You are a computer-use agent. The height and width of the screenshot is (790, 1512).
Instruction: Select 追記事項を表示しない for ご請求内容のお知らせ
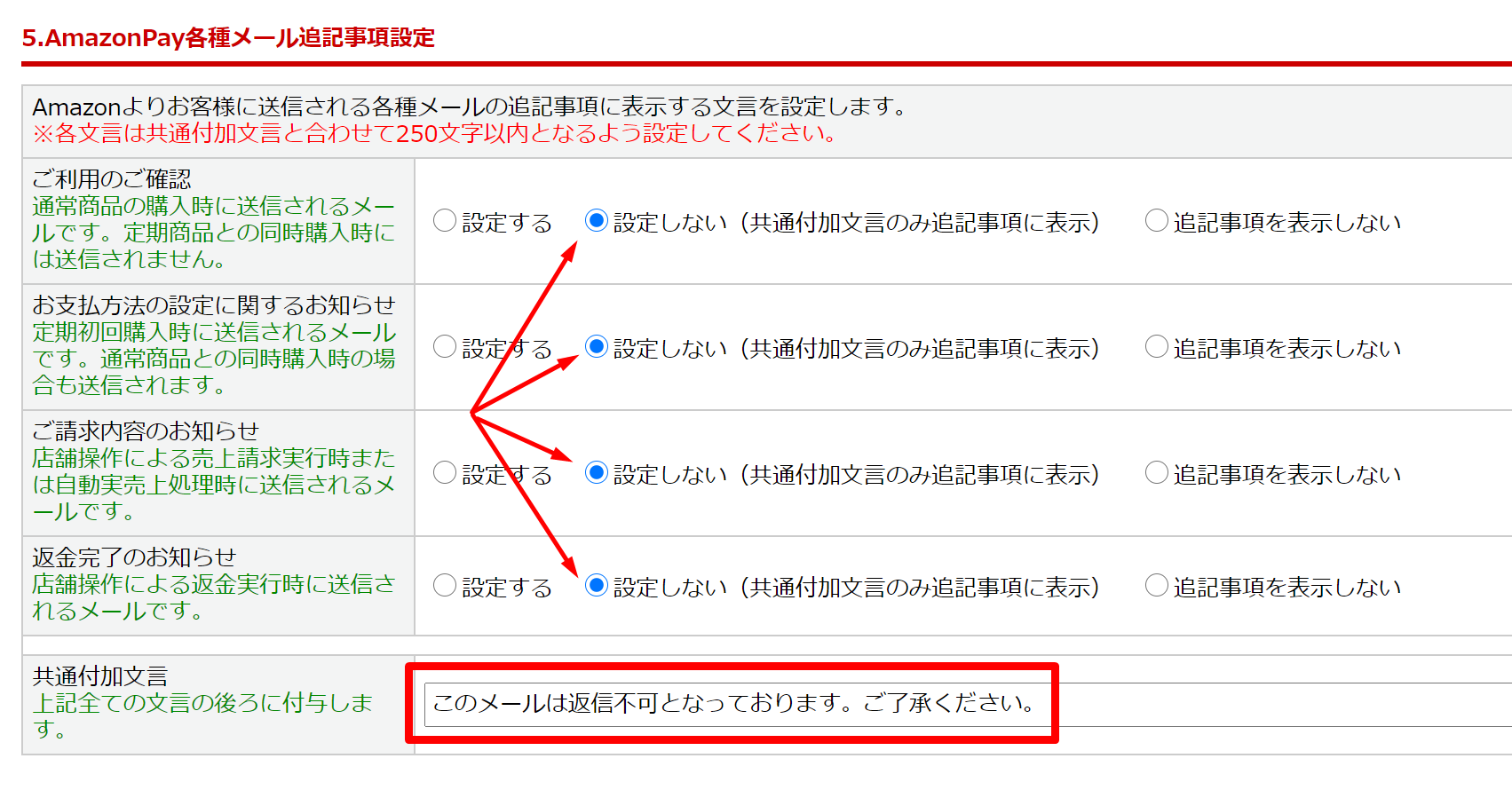point(1157,473)
